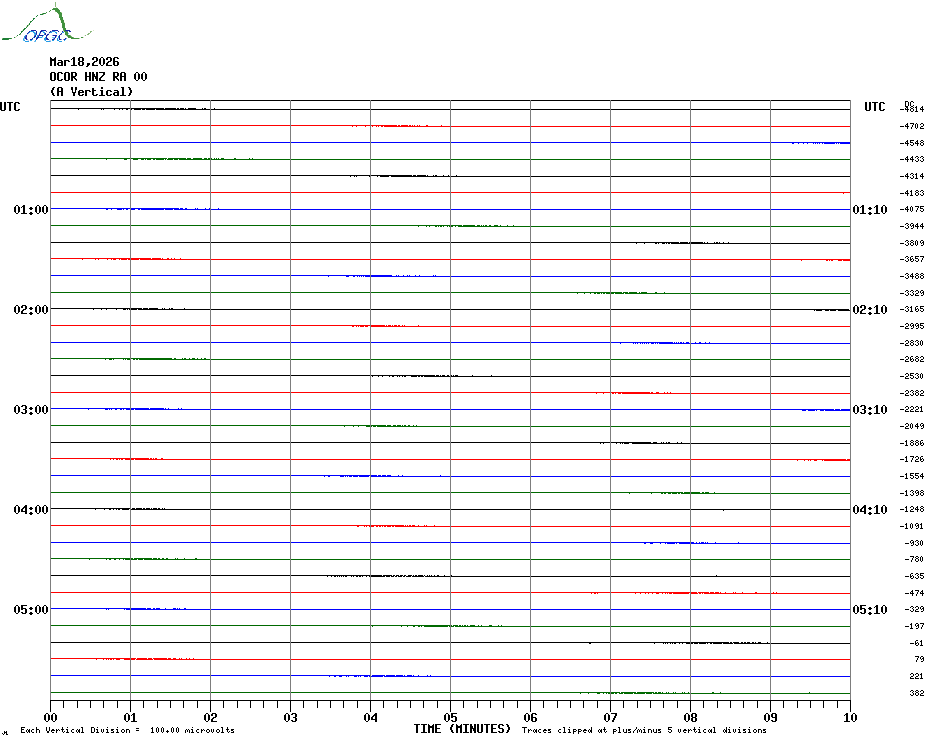Click the -4814 DC offset value
The image size is (930, 744).
(912, 109)
